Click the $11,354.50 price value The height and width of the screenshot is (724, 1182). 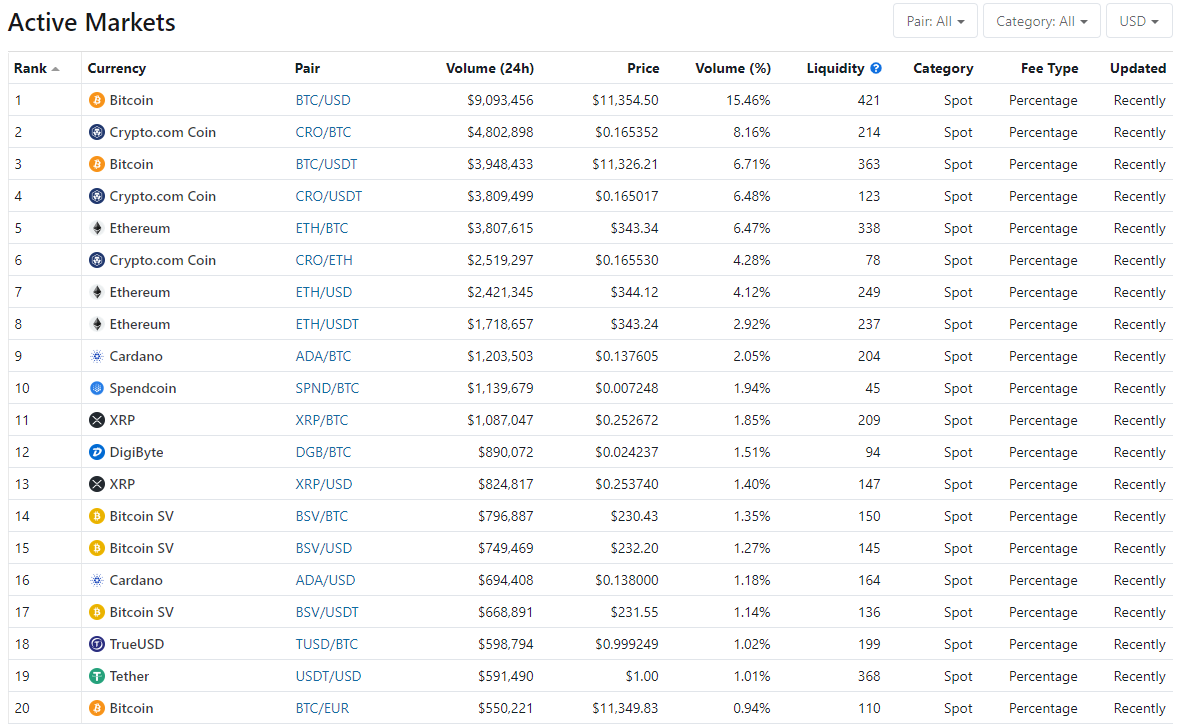(x=625, y=100)
